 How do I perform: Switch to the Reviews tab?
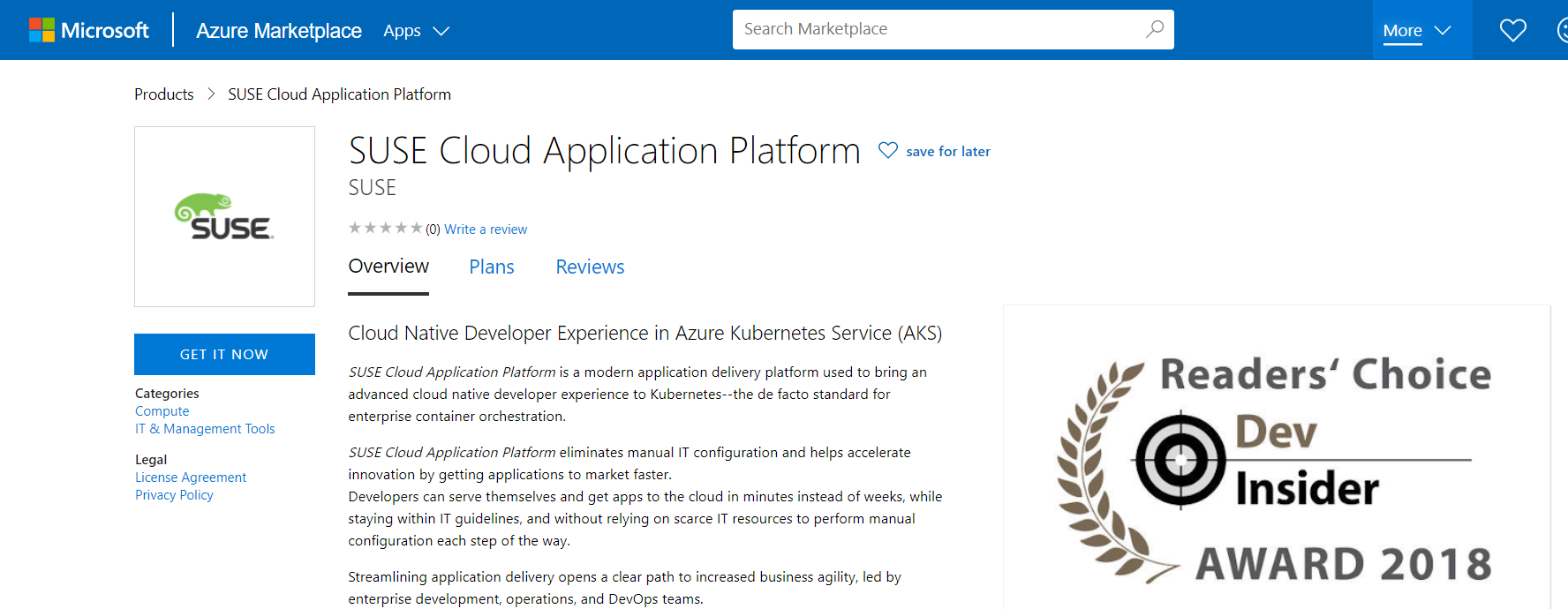(x=590, y=267)
